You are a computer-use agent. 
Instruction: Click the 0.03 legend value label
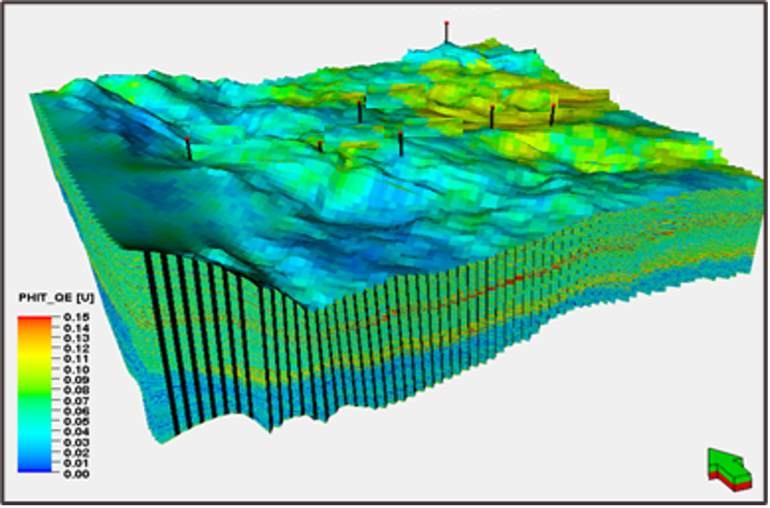76,442
